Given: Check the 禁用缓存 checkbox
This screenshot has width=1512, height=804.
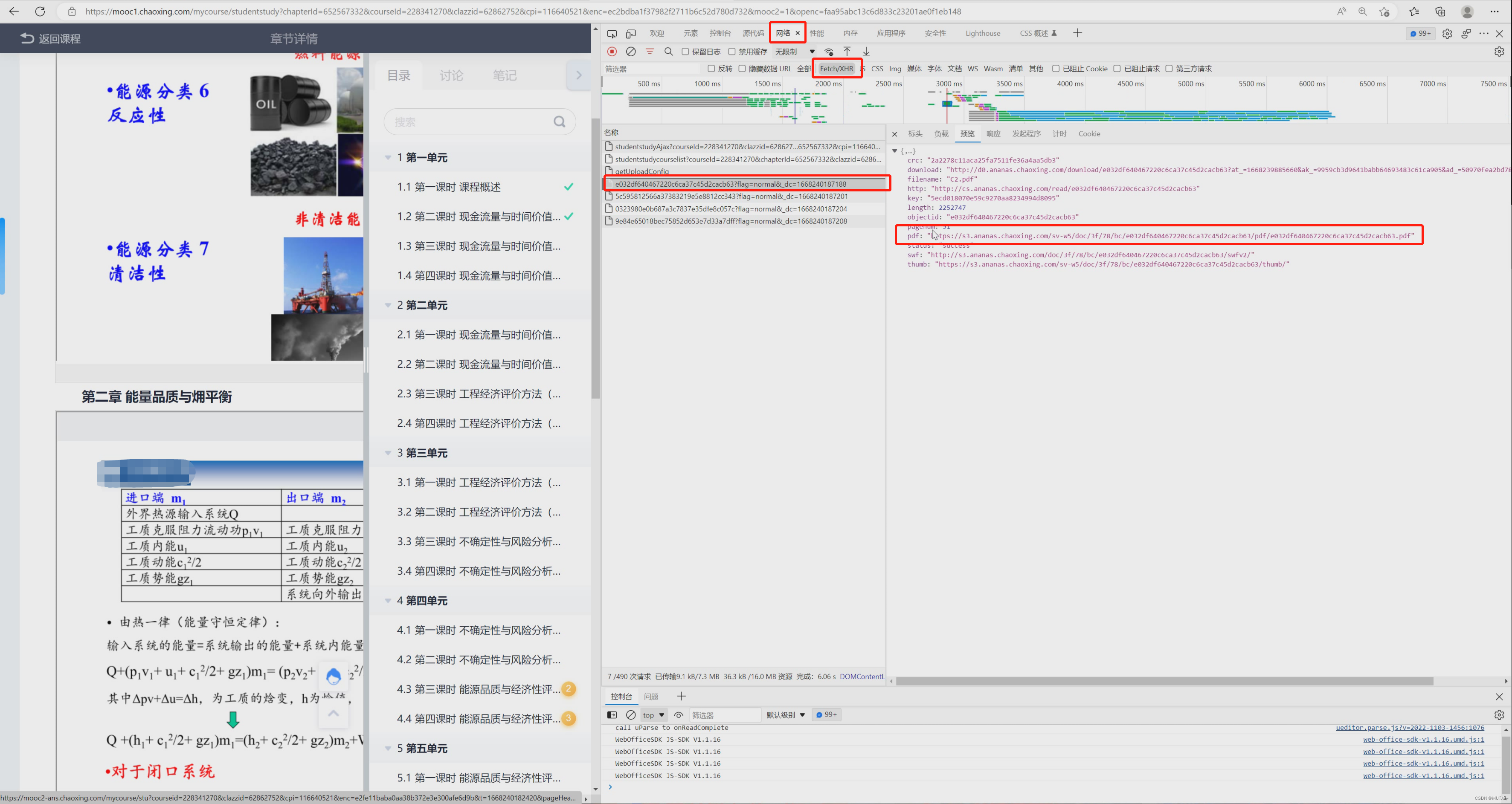Looking at the screenshot, I should tap(732, 52).
